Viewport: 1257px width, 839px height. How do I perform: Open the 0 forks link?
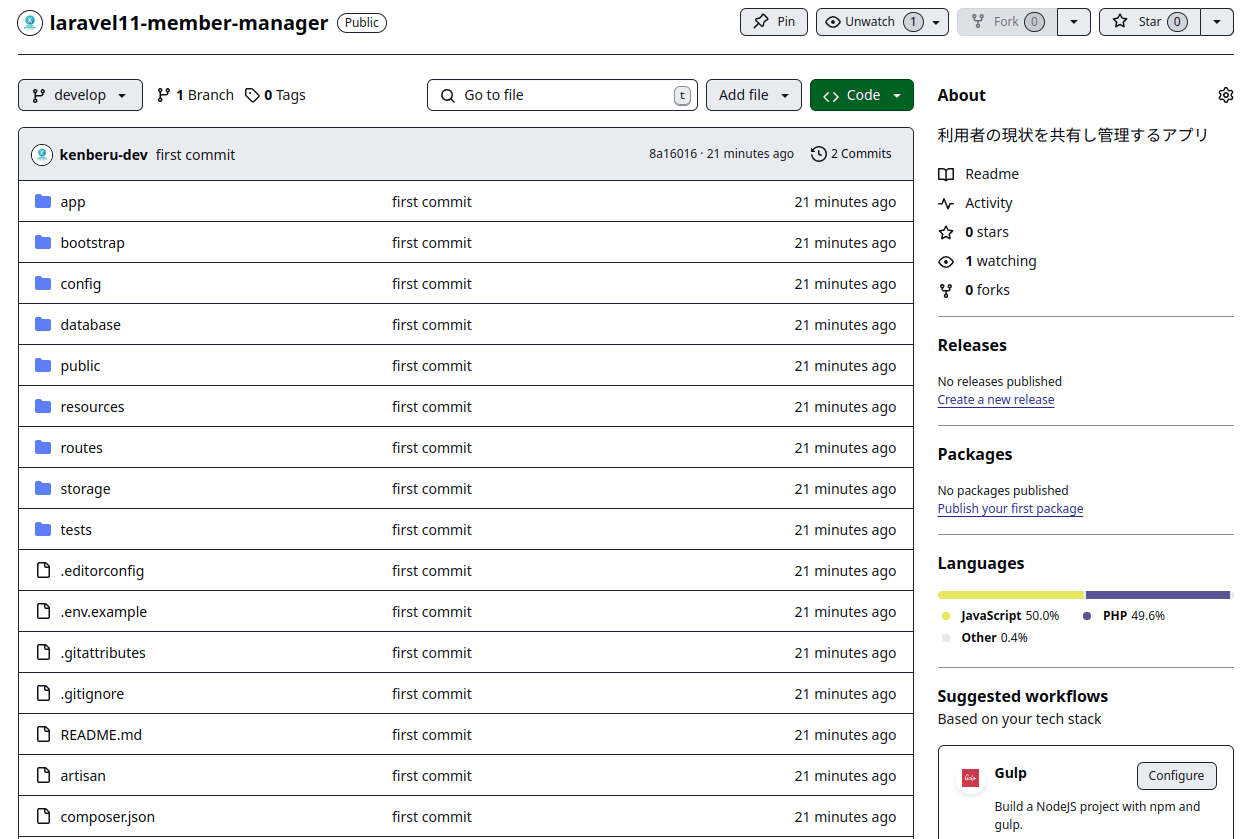coord(987,290)
